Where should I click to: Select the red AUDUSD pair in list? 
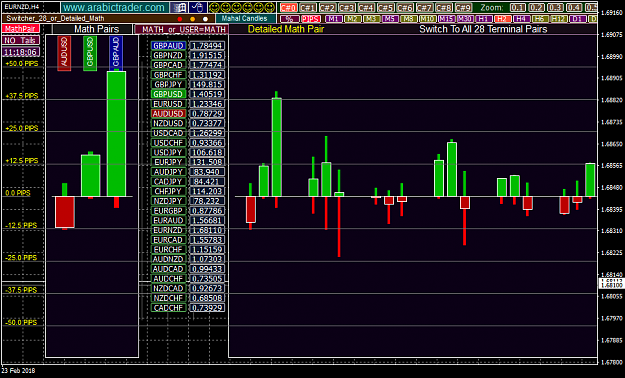pyautogui.click(x=168, y=114)
